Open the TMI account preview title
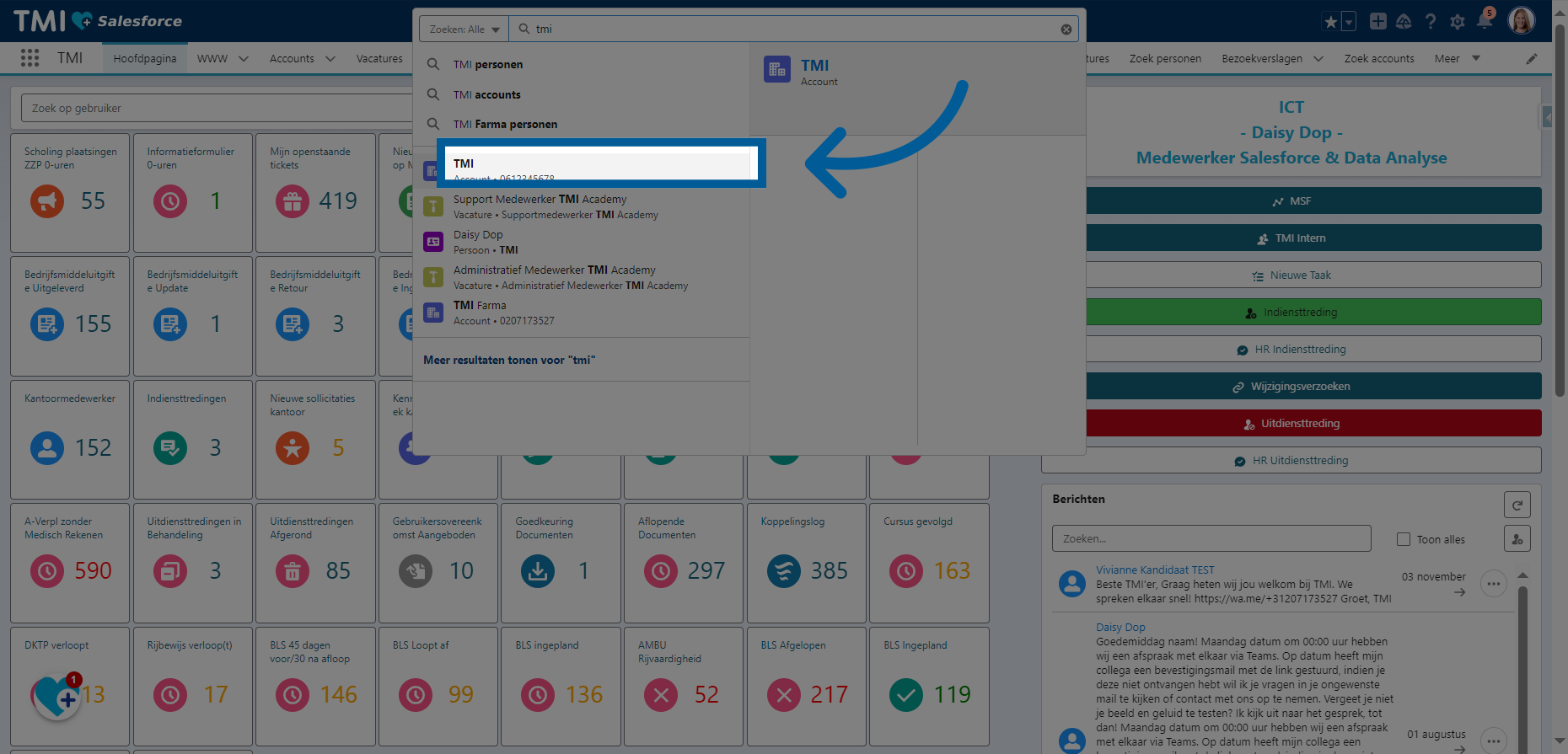 (814, 66)
